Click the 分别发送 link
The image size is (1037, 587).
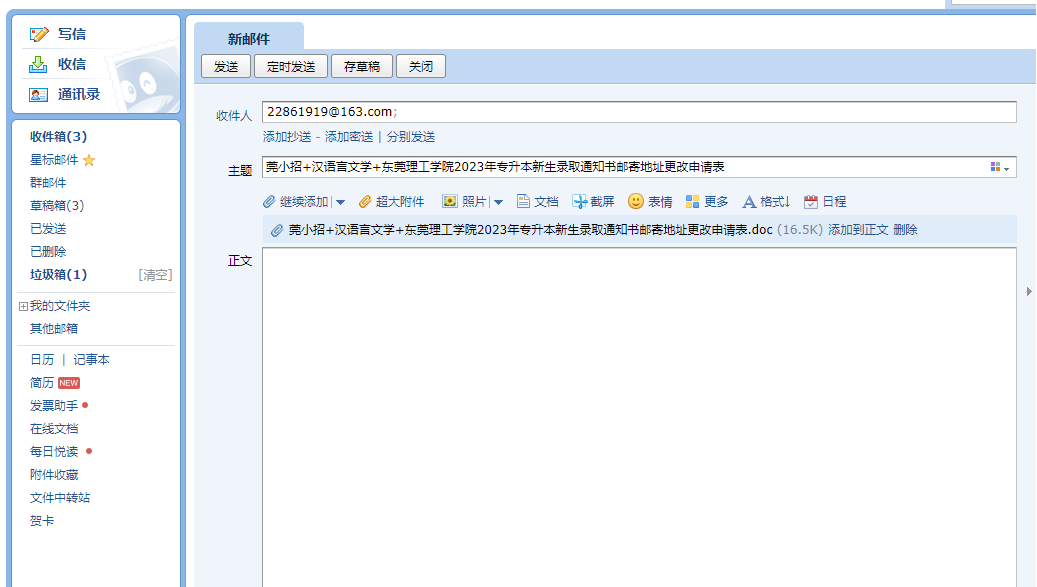411,137
